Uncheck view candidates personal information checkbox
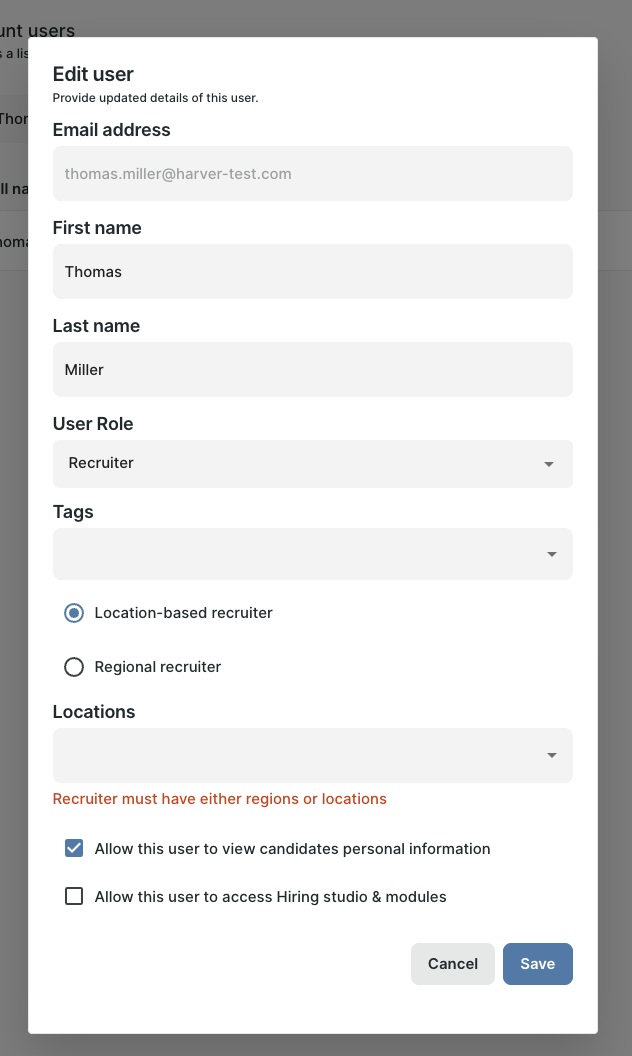 (74, 849)
